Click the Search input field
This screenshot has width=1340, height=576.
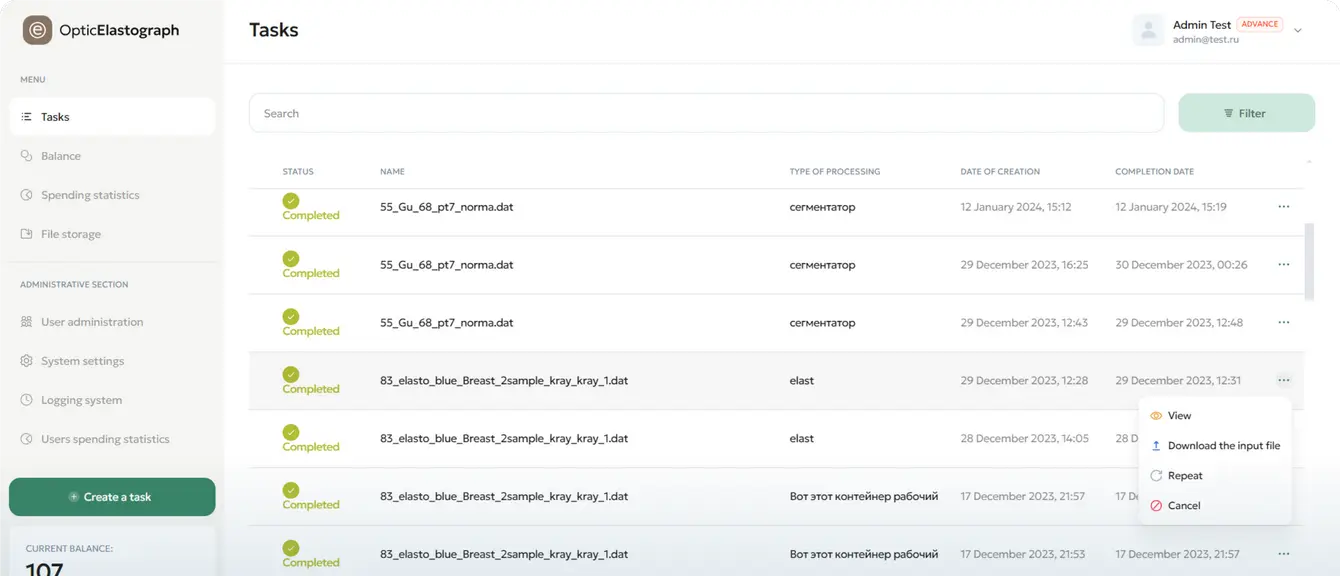pyautogui.click(x=706, y=113)
